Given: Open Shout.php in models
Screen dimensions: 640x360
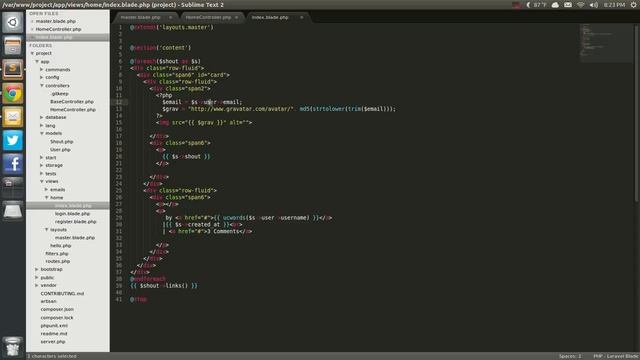Looking at the screenshot, I should (x=62, y=142).
